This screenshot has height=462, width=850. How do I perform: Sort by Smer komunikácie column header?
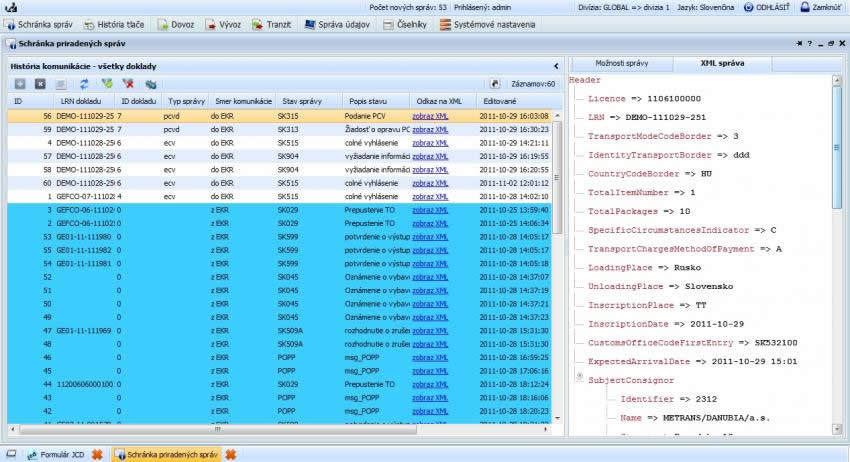click(x=243, y=101)
